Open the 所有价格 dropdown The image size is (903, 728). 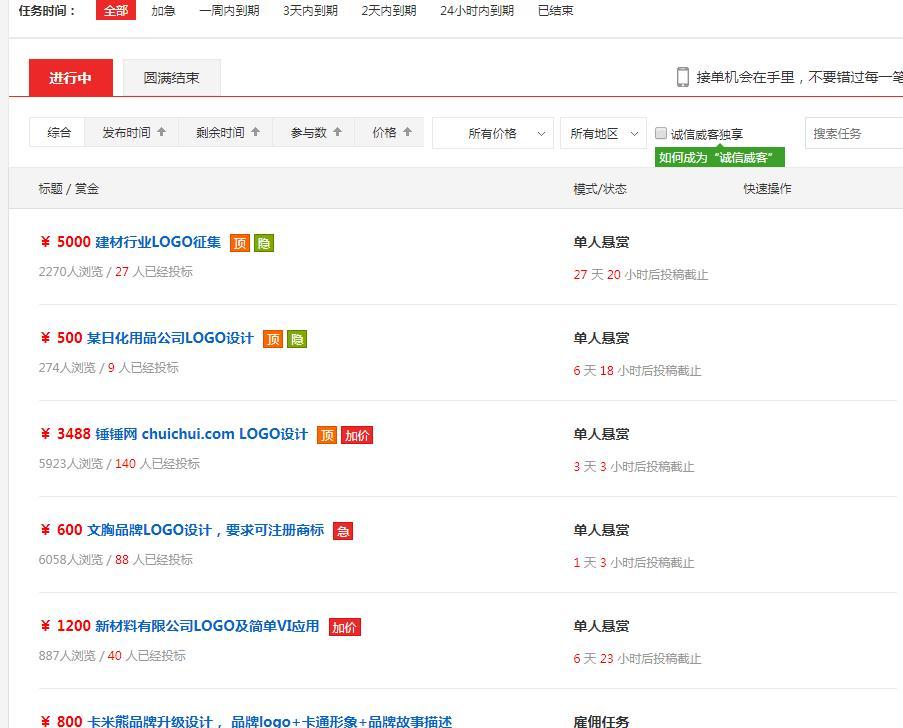[x=493, y=134]
